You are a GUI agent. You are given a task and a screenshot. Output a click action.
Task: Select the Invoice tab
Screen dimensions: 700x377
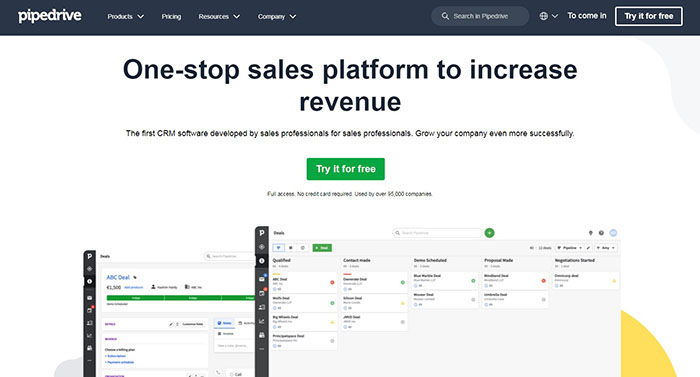225,333
